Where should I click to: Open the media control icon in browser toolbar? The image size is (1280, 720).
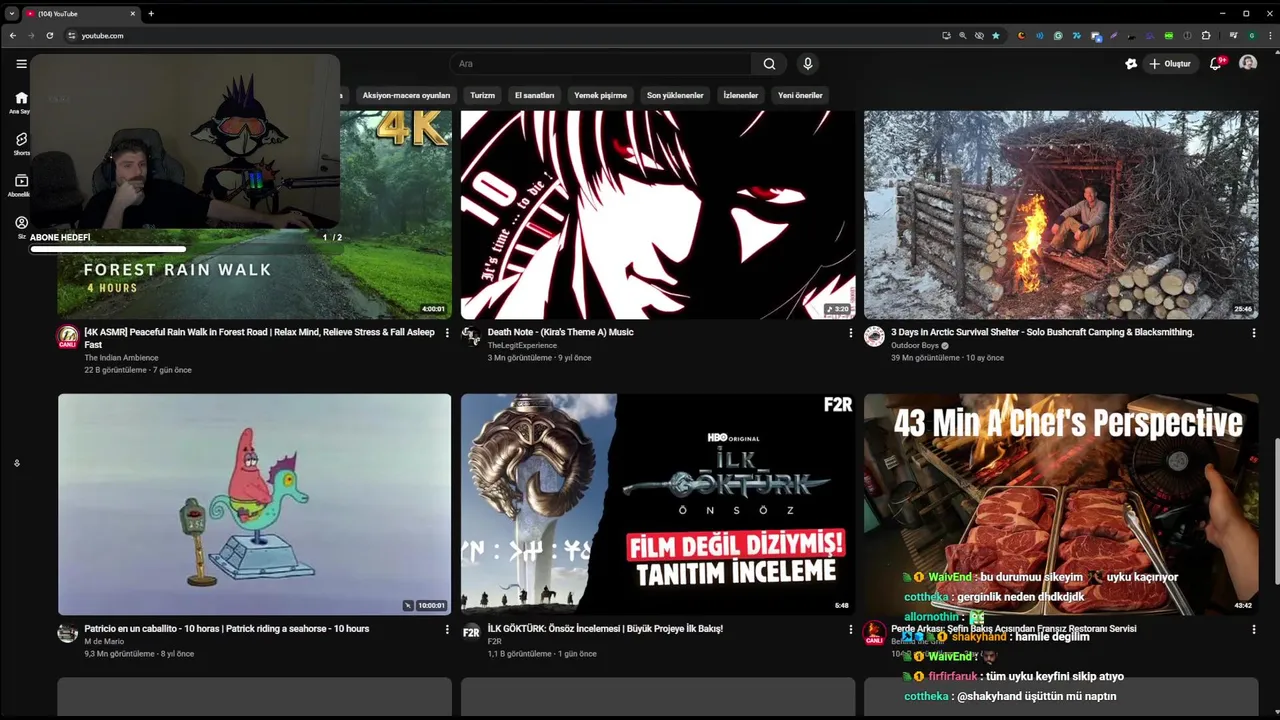tap(1234, 35)
